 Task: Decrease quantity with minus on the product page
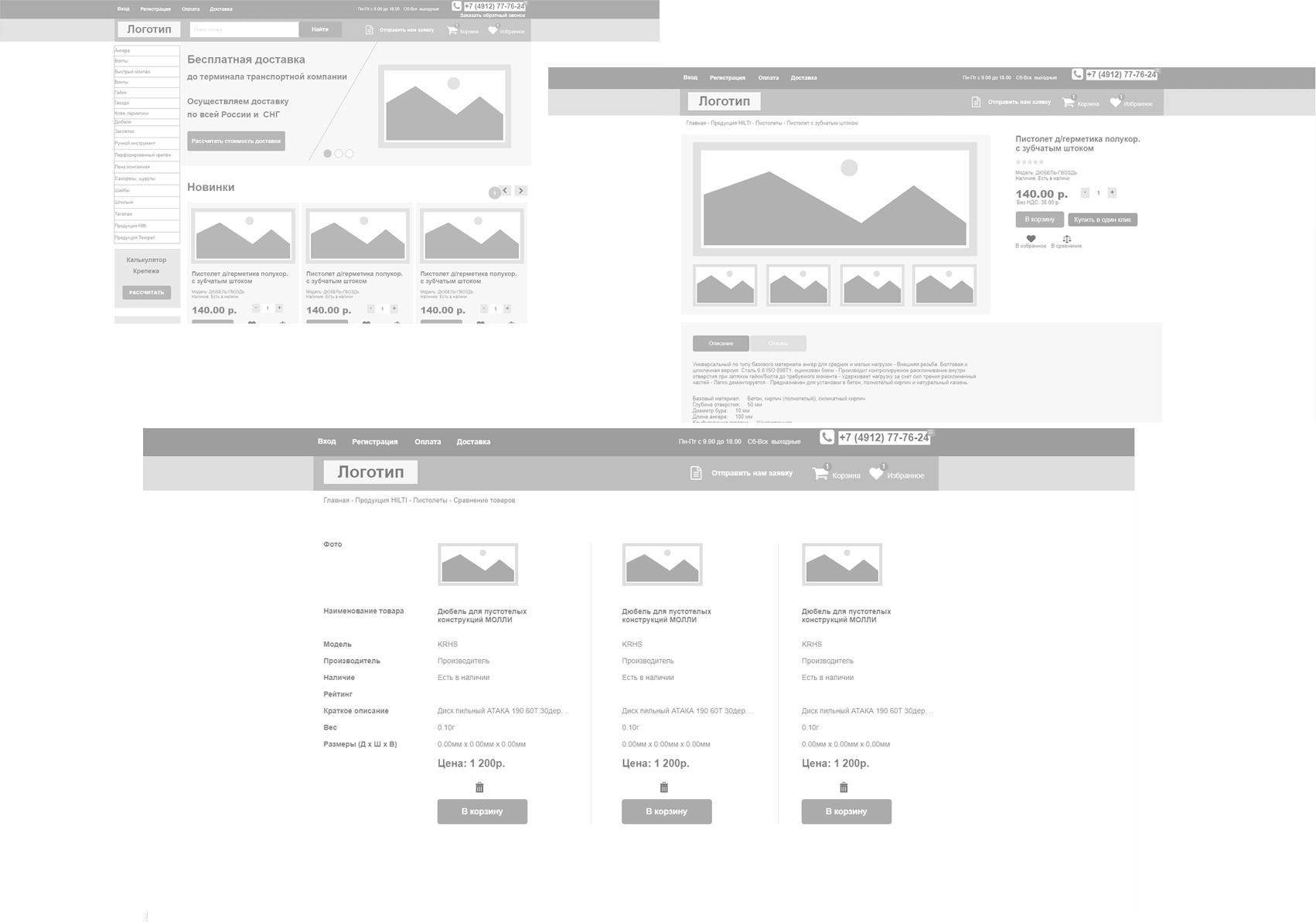coord(1085,192)
